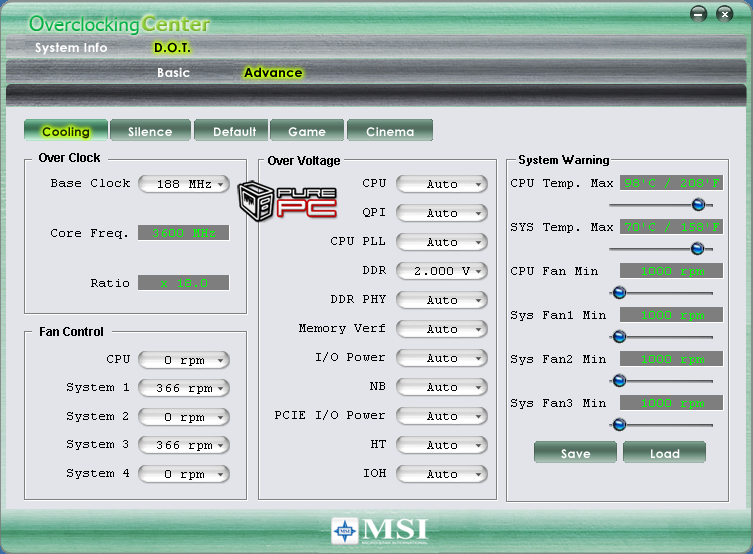
Task: Select the D.O.T. tab
Action: pyautogui.click(x=172, y=48)
